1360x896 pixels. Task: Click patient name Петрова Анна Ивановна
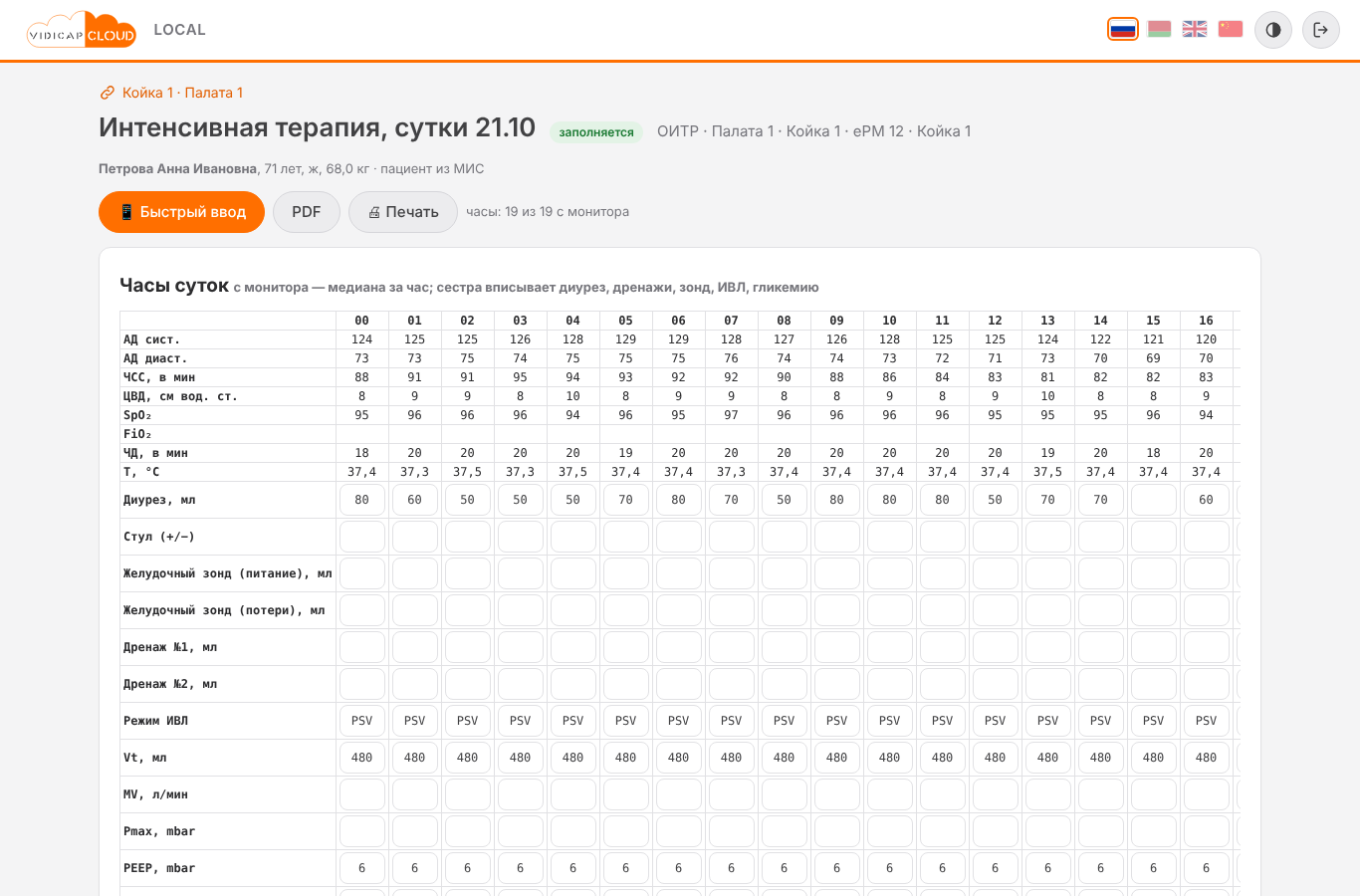click(178, 169)
